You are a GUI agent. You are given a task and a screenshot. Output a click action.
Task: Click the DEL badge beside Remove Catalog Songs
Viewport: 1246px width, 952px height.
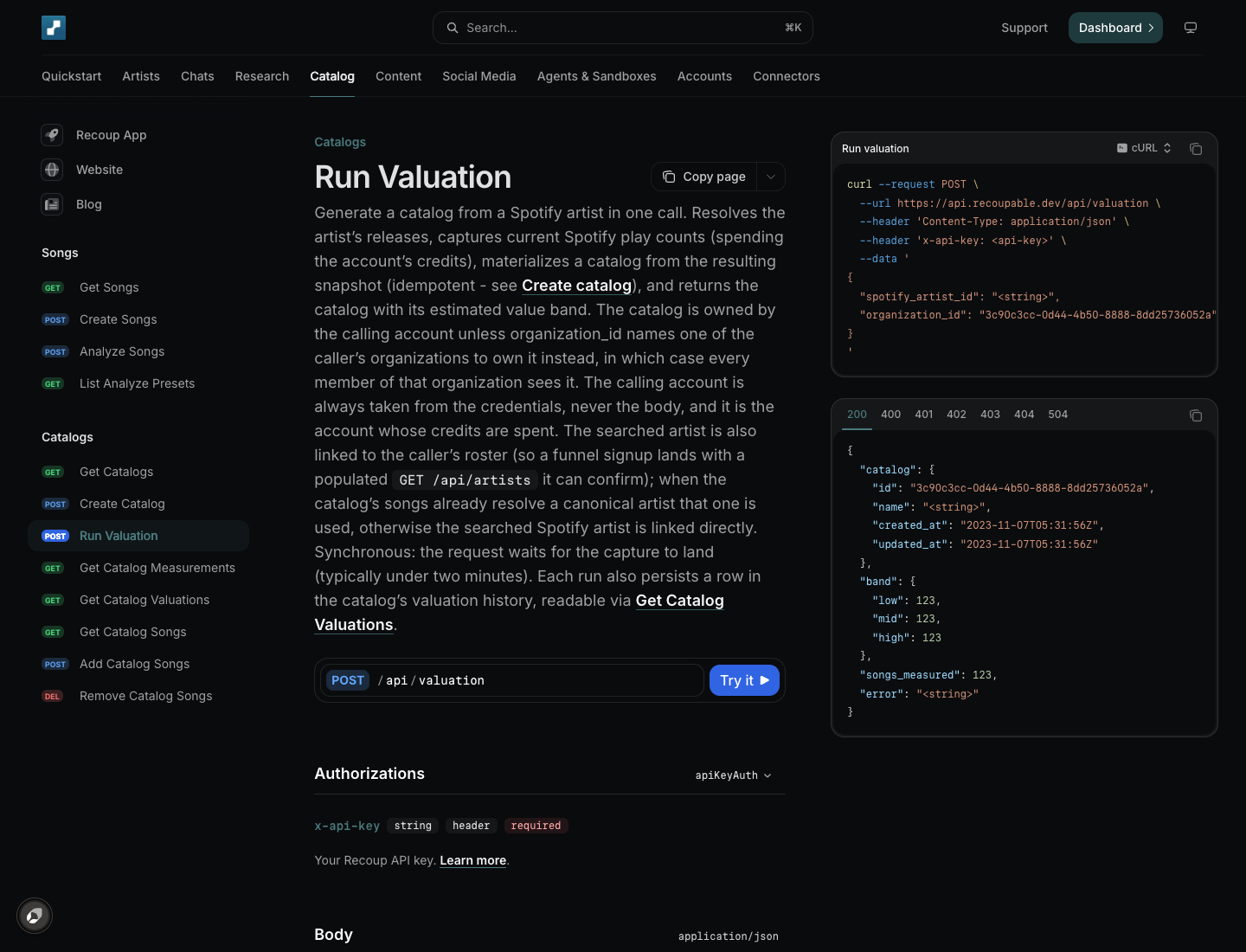click(x=52, y=697)
